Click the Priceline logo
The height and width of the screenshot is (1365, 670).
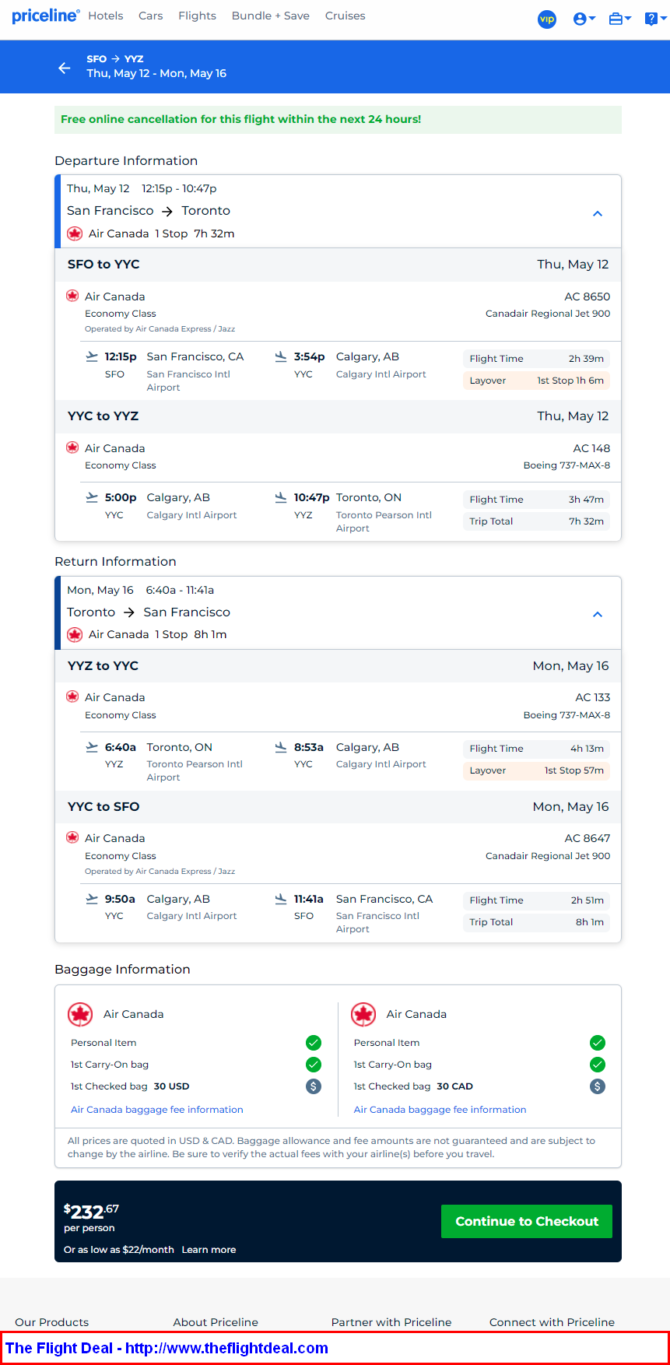[x=45, y=16]
